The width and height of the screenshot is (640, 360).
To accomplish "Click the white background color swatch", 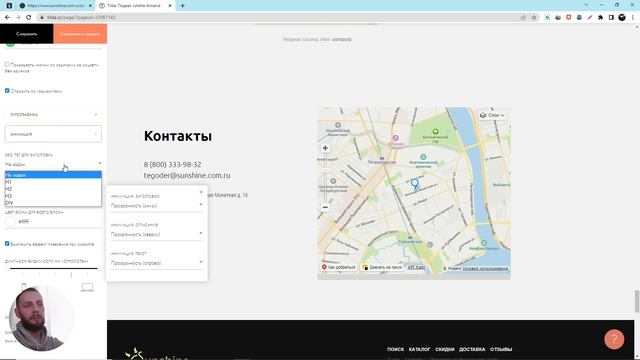I will click(10, 221).
